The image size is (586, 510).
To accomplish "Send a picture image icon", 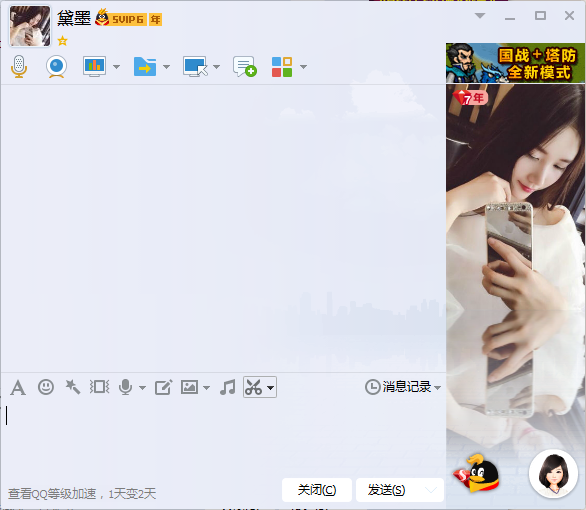I will pos(189,387).
